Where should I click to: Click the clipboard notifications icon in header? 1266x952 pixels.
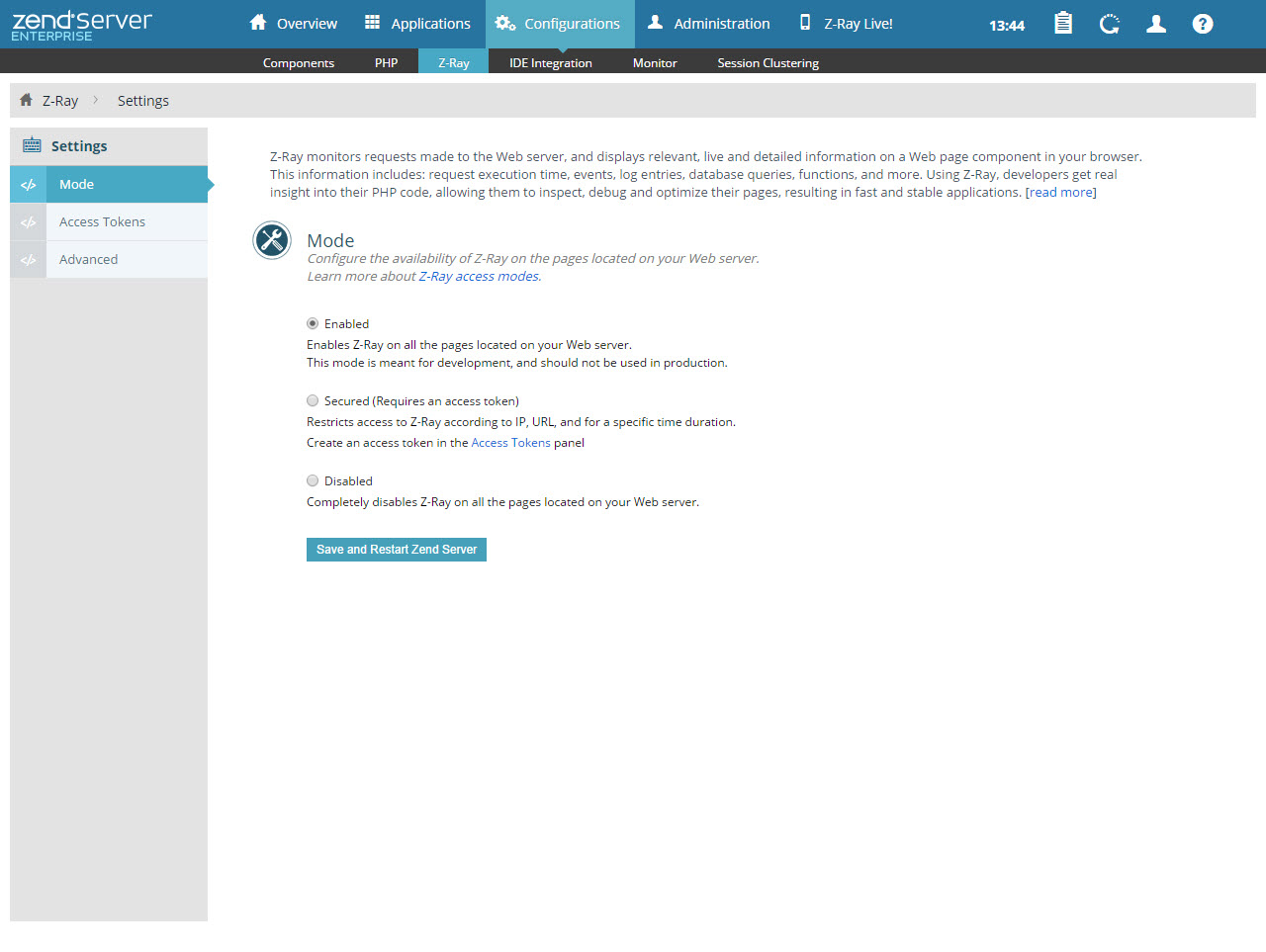tap(1063, 24)
